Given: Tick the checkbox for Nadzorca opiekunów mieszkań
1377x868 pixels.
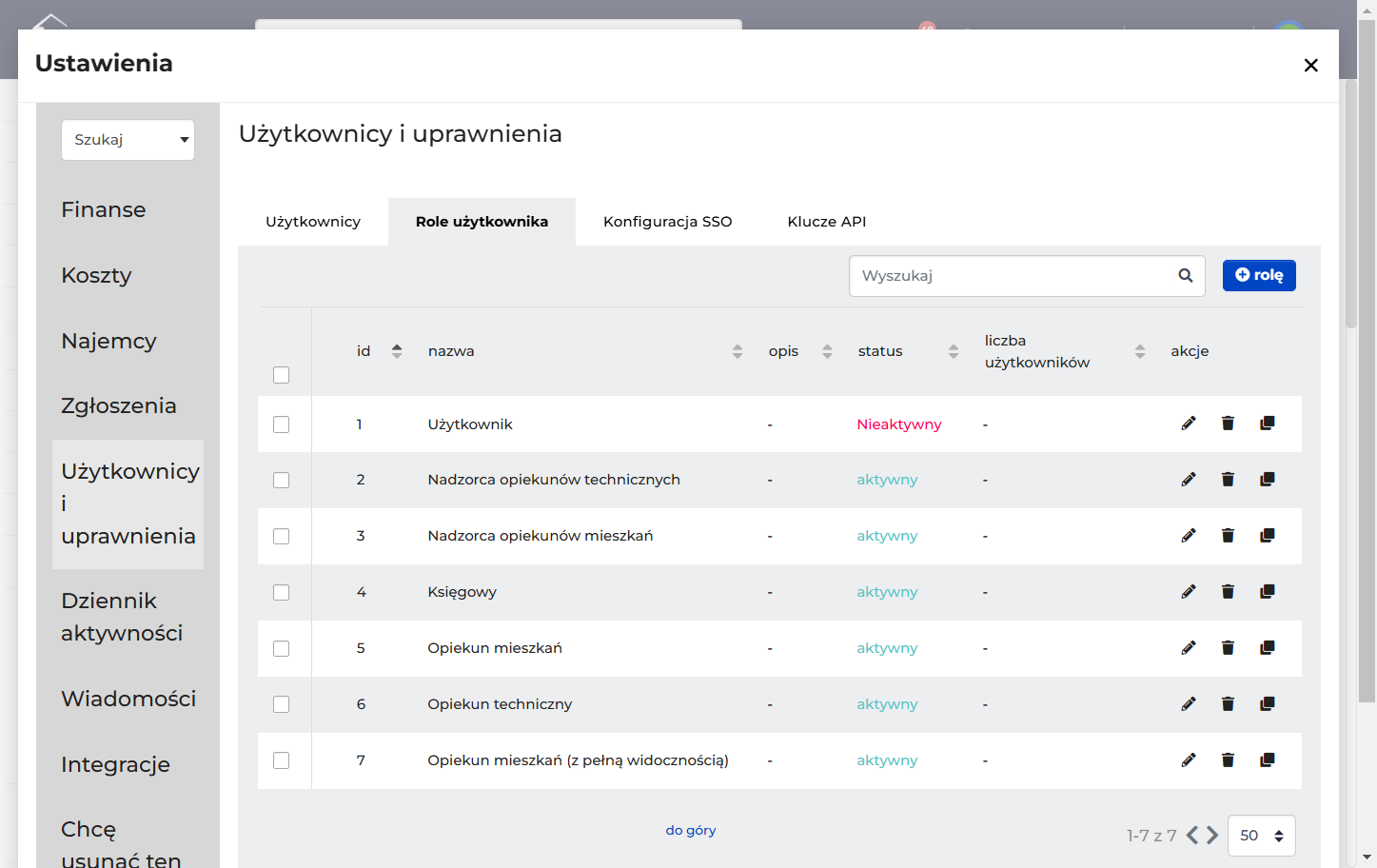Looking at the screenshot, I should point(281,537).
